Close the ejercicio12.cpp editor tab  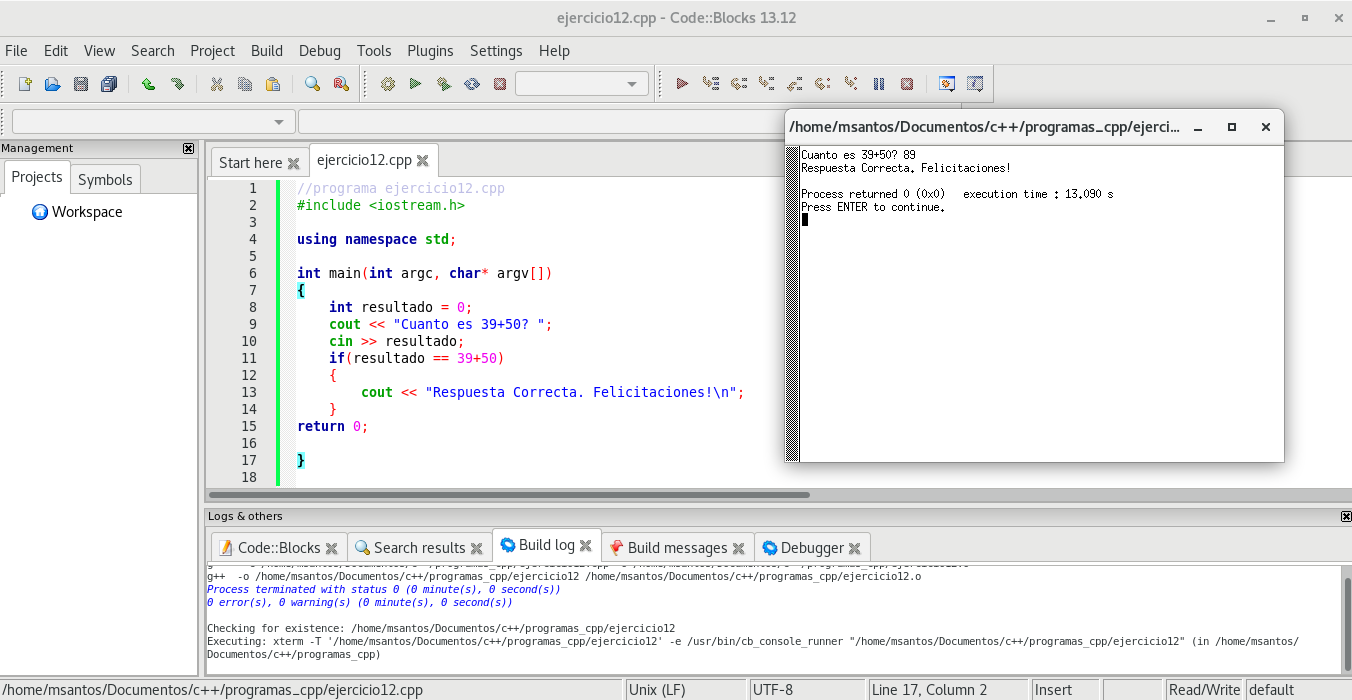[x=423, y=161]
